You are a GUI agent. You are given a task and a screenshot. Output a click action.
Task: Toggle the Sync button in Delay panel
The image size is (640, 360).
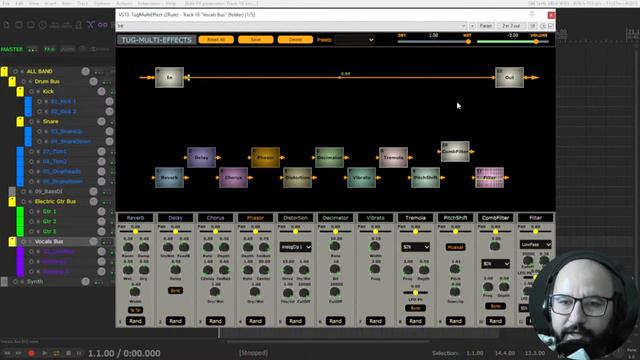click(x=176, y=291)
